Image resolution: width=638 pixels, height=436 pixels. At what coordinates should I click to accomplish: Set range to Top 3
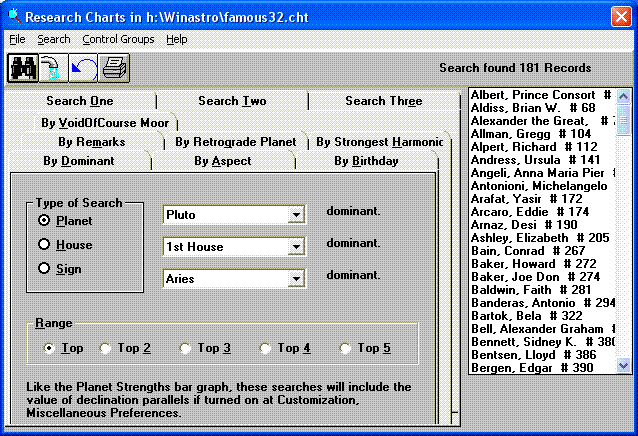[185, 348]
